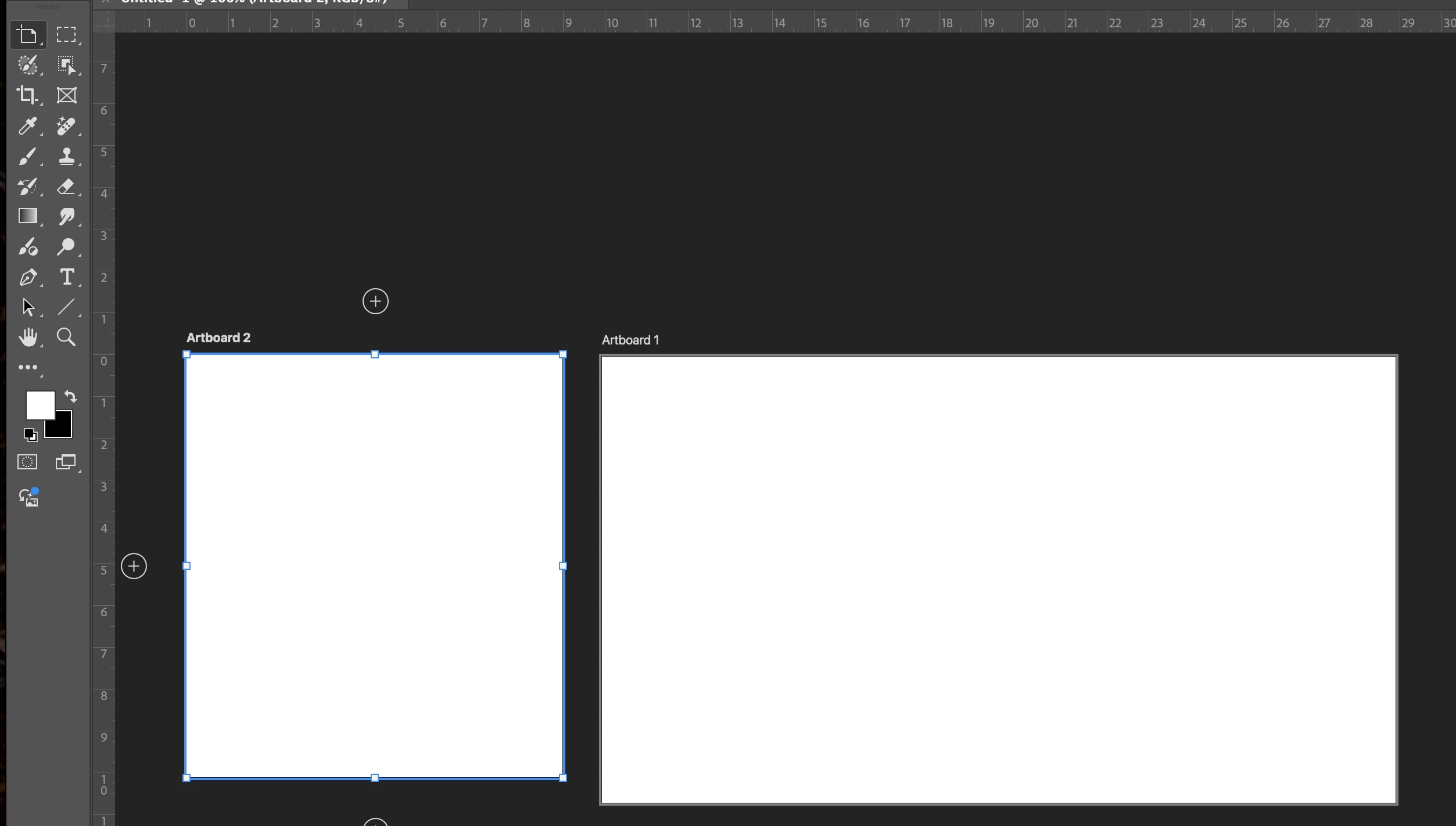Select the Artboard tool
This screenshot has height=826, width=1456.
pos(27,35)
